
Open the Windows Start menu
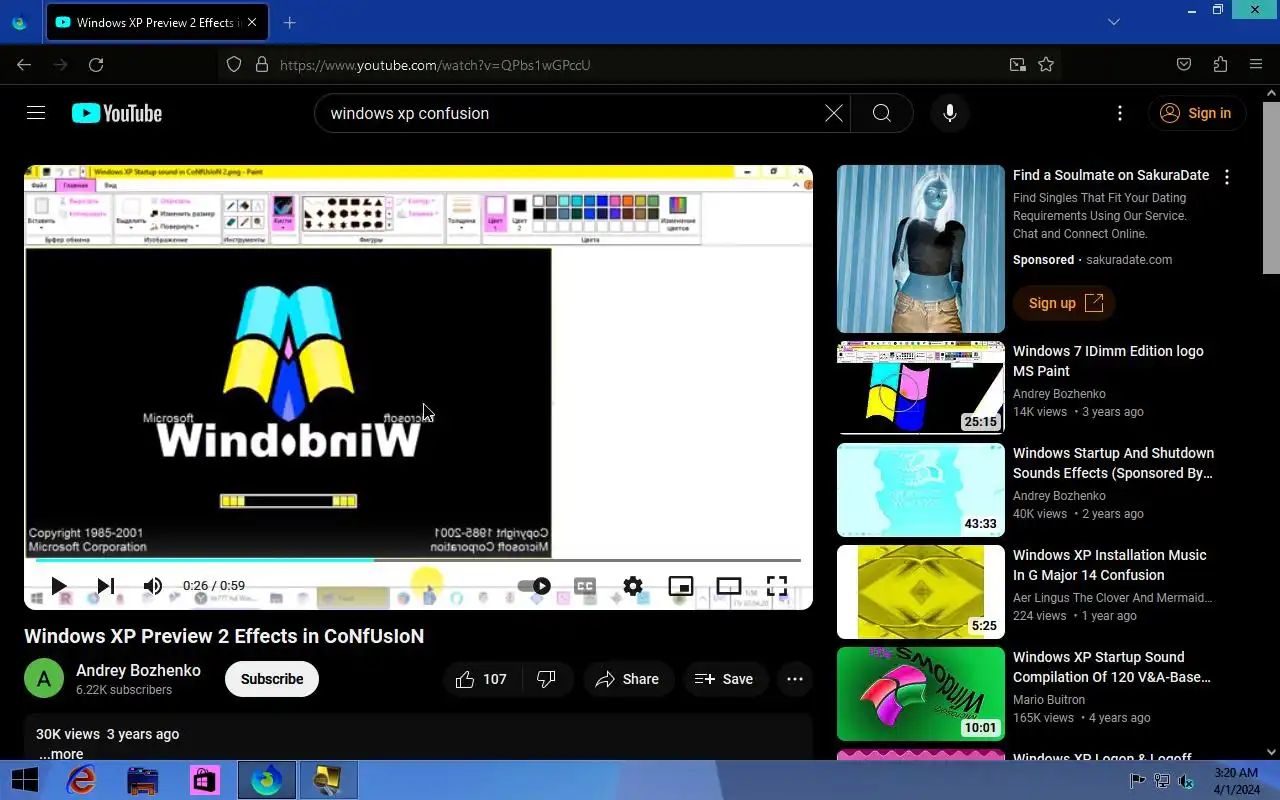[x=24, y=780]
